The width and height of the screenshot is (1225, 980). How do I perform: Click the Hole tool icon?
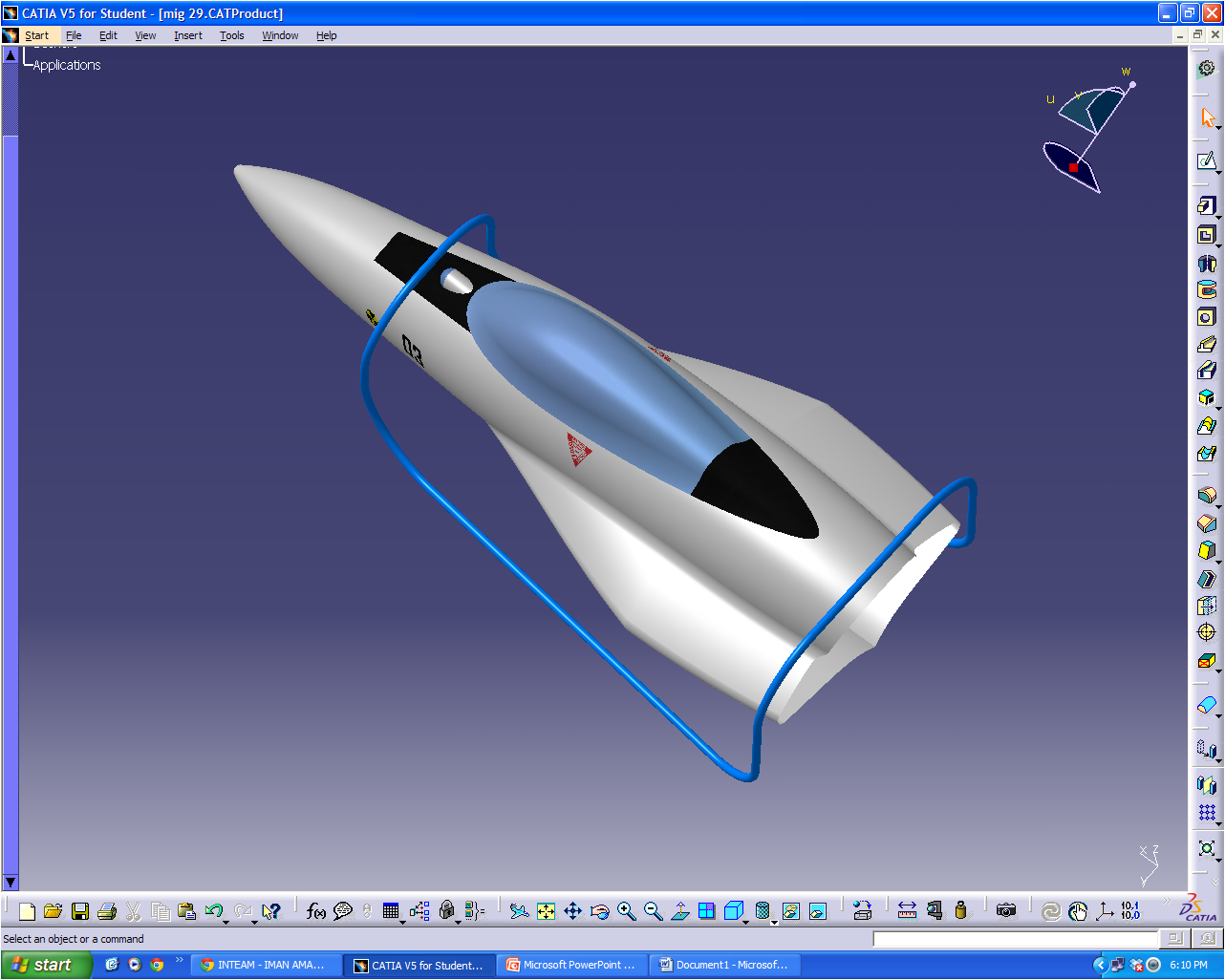pos(1207,317)
